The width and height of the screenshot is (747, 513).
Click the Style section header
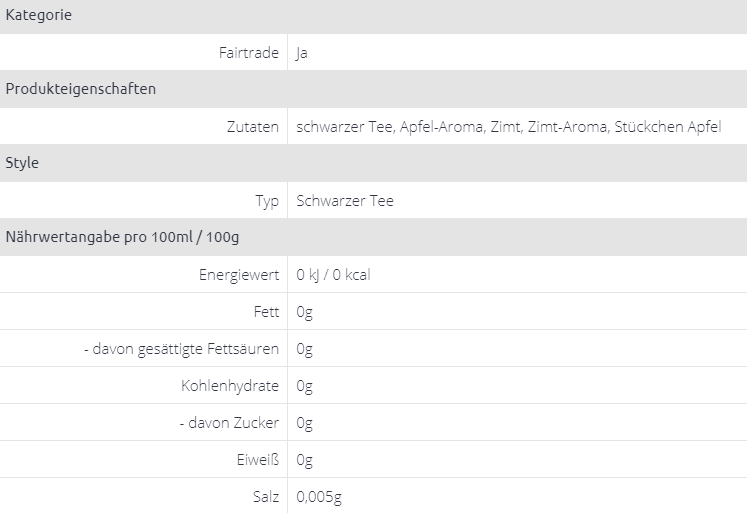click(22, 163)
